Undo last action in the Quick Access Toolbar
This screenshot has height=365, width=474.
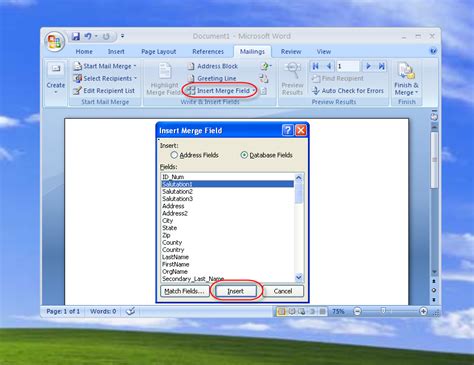[x=88, y=36]
